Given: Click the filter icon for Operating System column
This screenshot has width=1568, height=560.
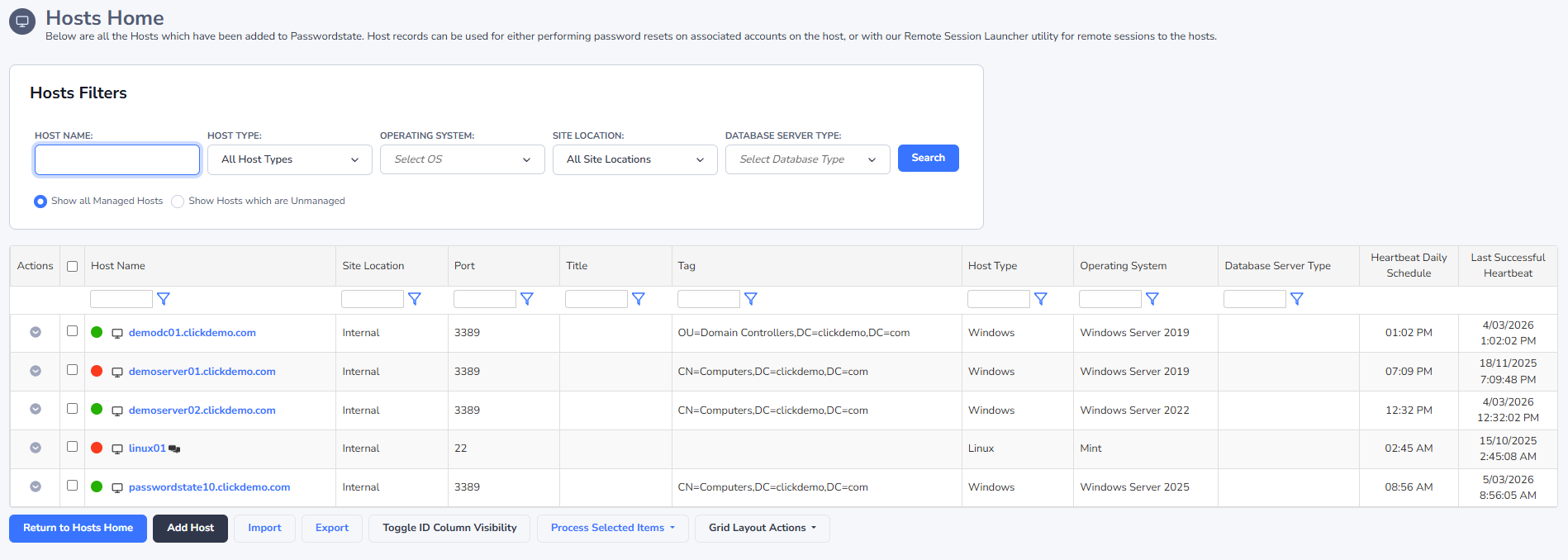Looking at the screenshot, I should pyautogui.click(x=1152, y=299).
